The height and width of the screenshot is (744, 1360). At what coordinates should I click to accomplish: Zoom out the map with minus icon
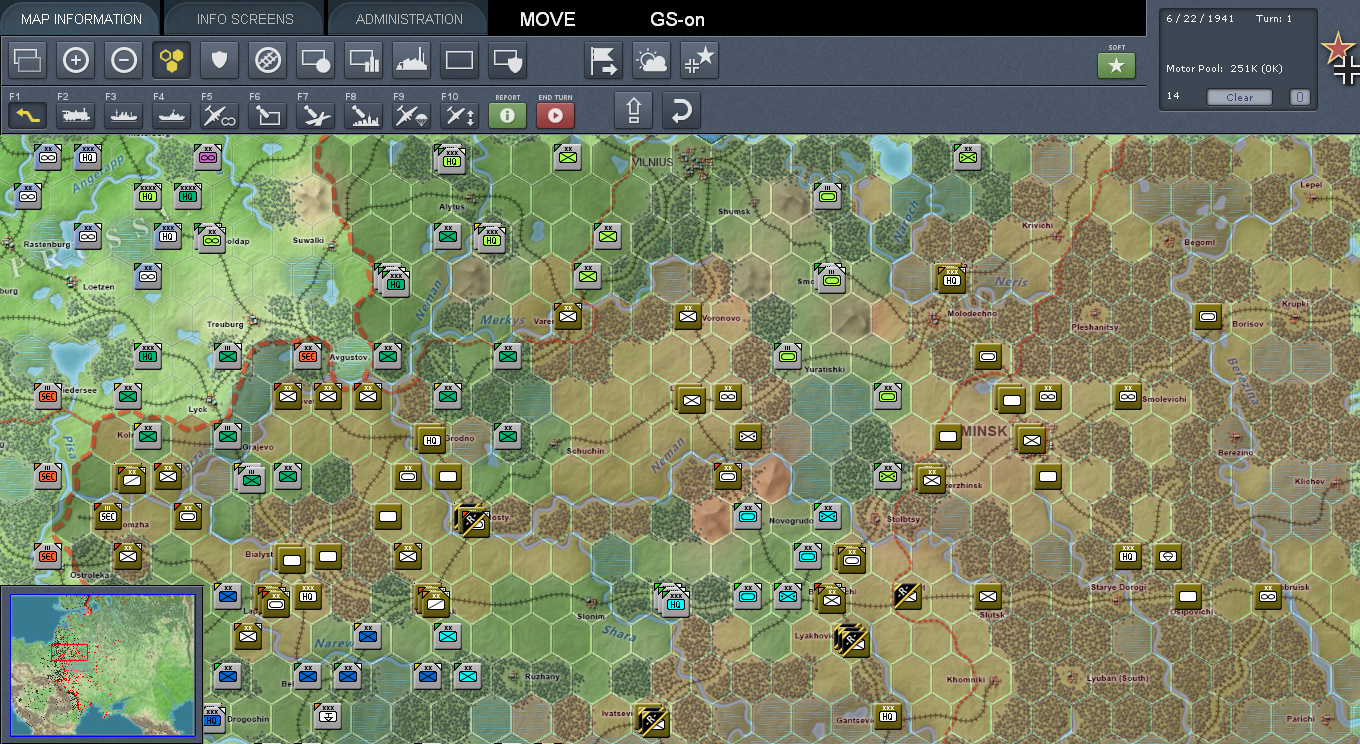coord(123,61)
